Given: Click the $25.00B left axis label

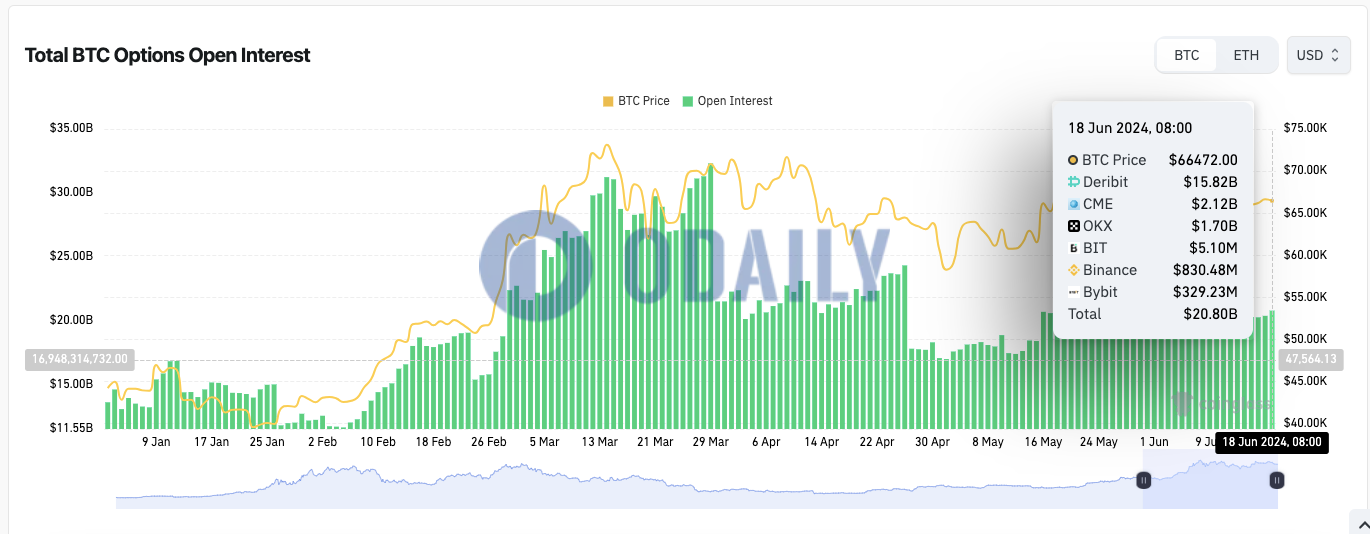Looking at the screenshot, I should (x=71, y=256).
